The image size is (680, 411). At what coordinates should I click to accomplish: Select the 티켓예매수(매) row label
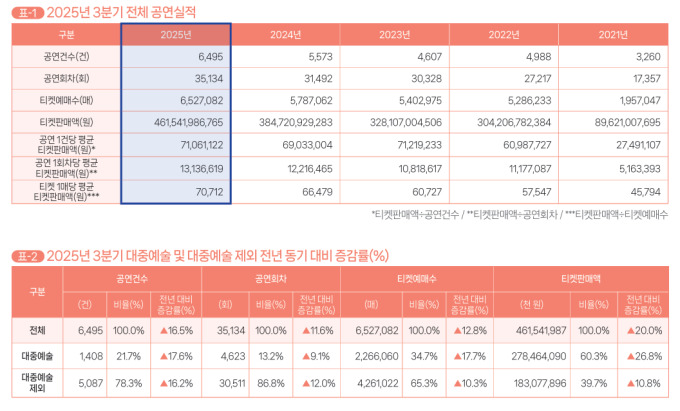(66, 100)
